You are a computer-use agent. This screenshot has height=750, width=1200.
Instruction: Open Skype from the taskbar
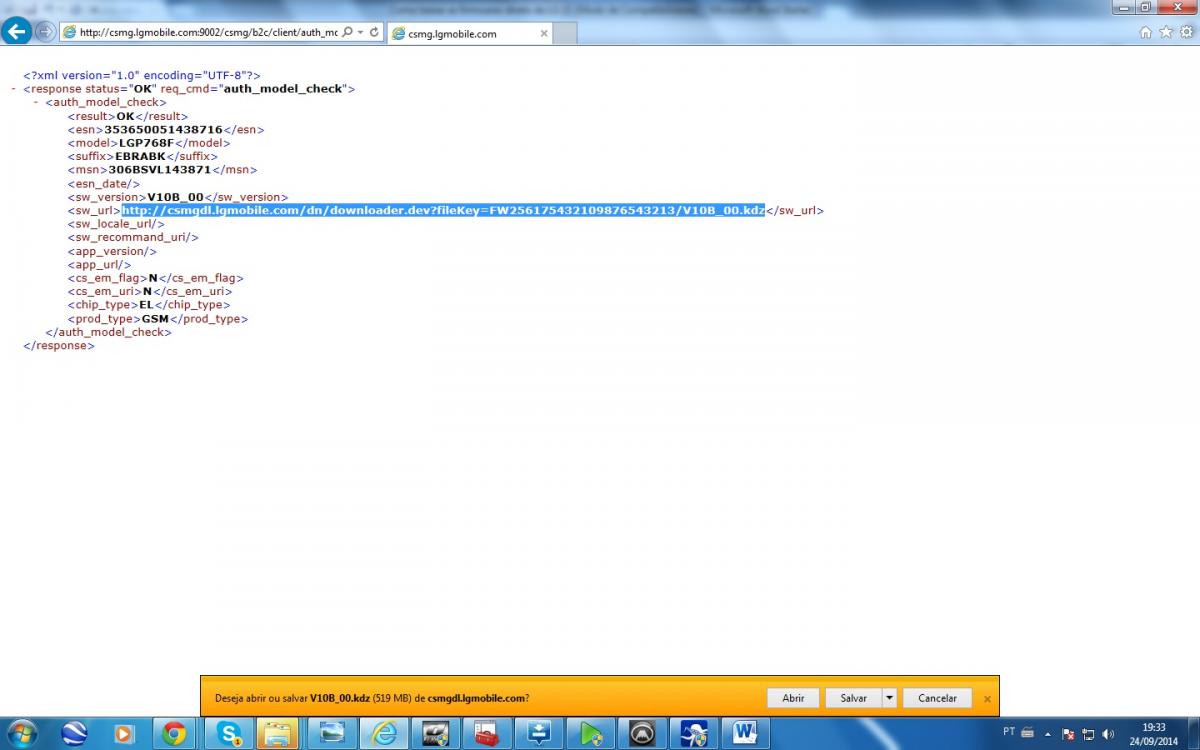coord(229,734)
